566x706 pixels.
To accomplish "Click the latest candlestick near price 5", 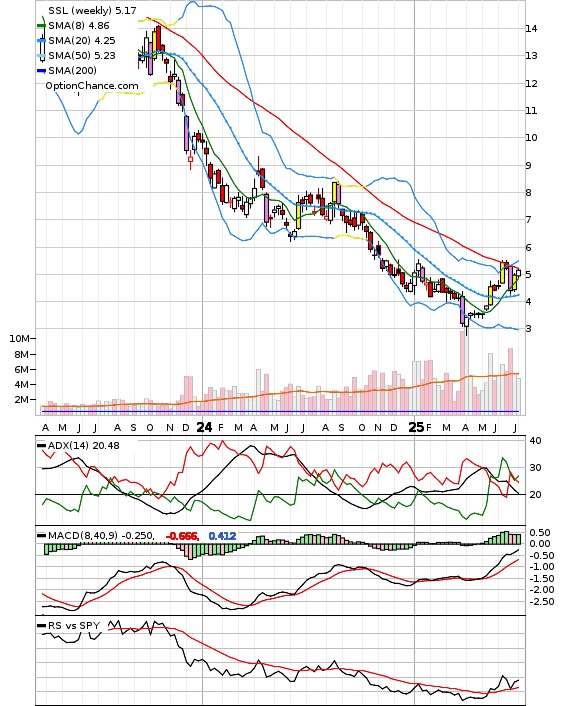I will coord(518,273).
